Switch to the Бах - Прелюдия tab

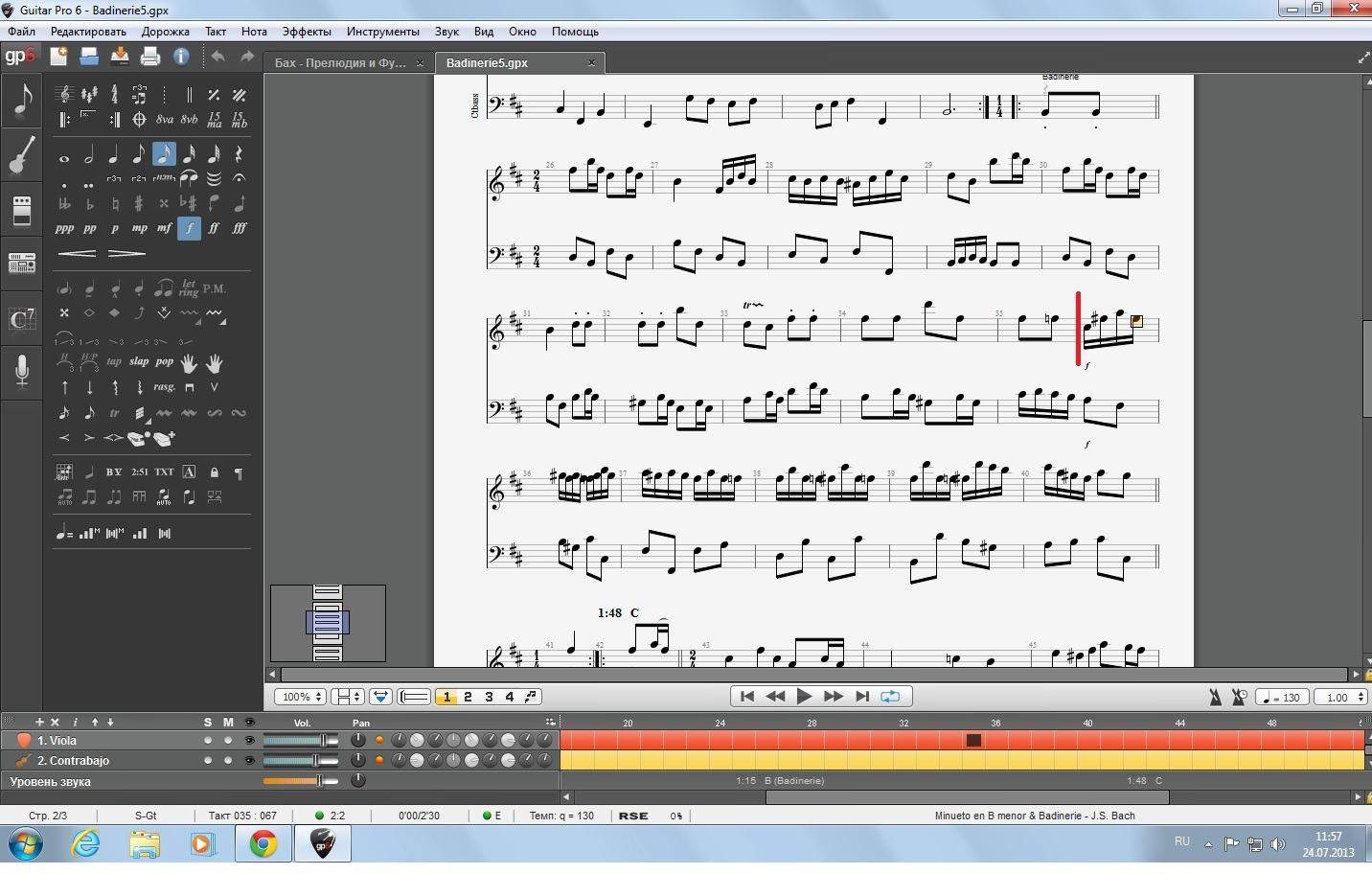point(340,63)
